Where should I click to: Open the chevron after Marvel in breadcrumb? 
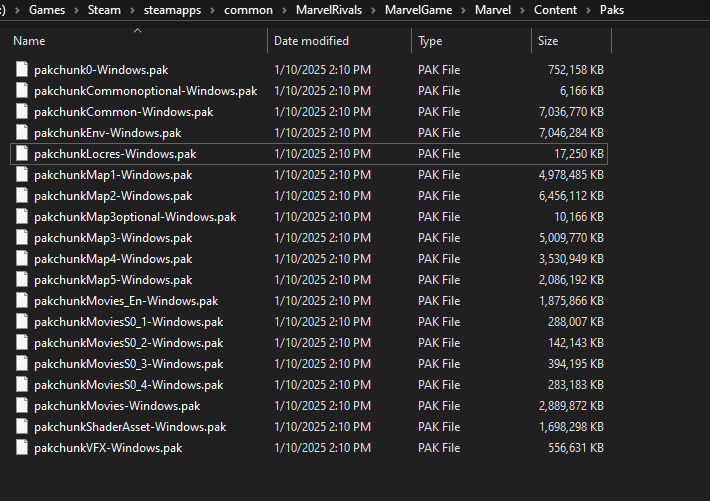pos(522,10)
